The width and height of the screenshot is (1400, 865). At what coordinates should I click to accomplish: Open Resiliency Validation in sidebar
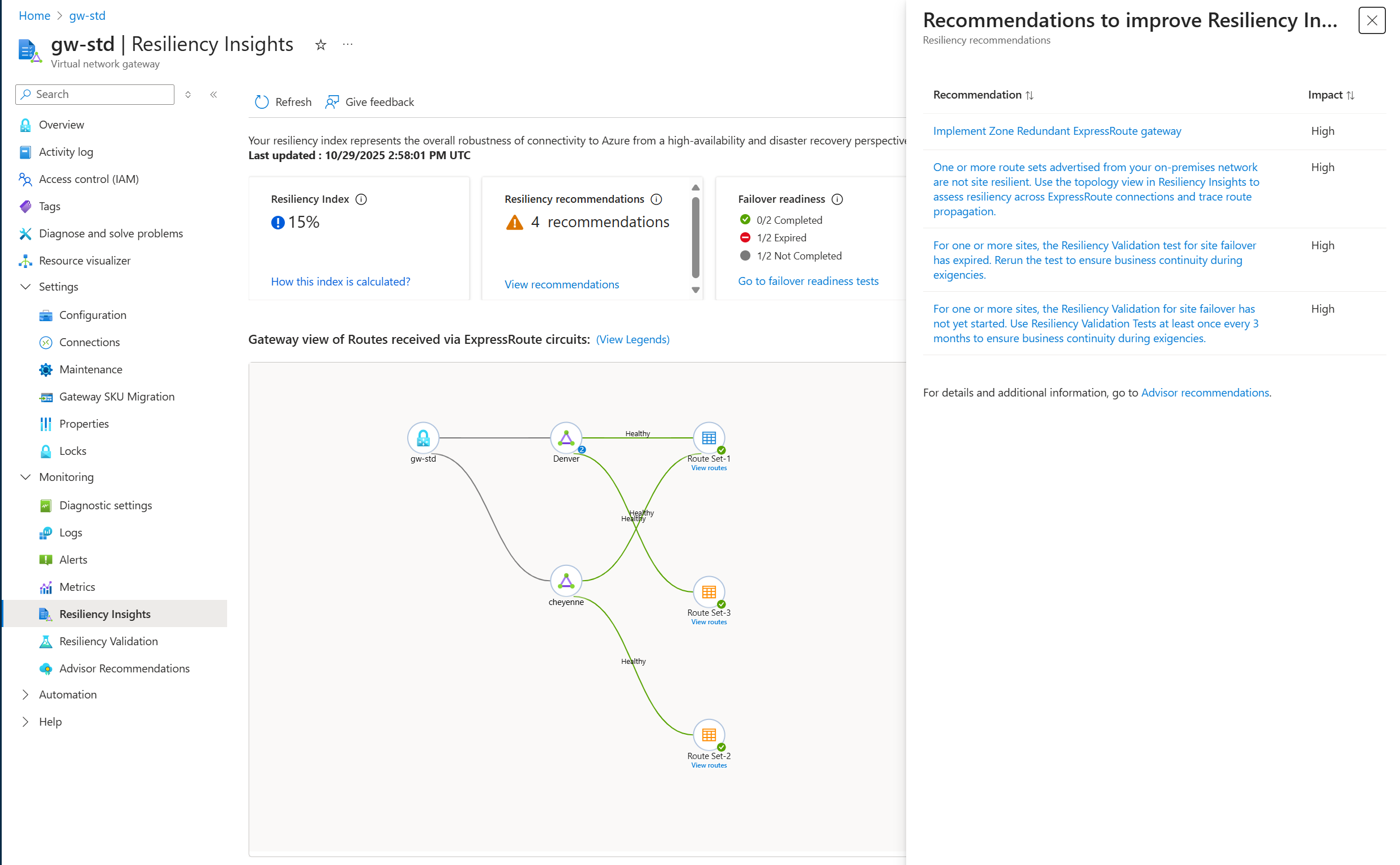[109, 641]
